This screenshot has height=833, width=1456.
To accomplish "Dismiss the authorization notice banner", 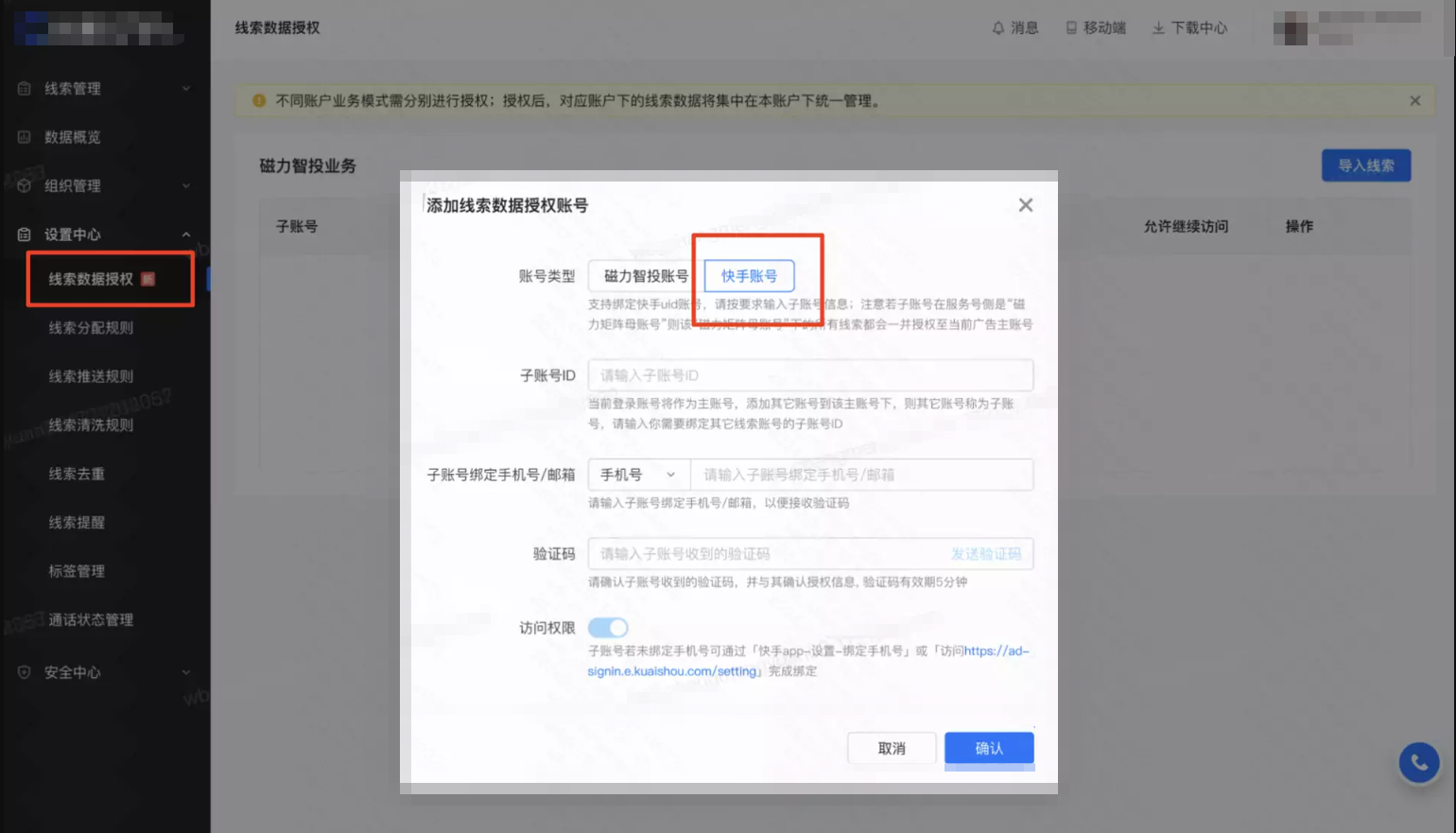I will [1415, 100].
